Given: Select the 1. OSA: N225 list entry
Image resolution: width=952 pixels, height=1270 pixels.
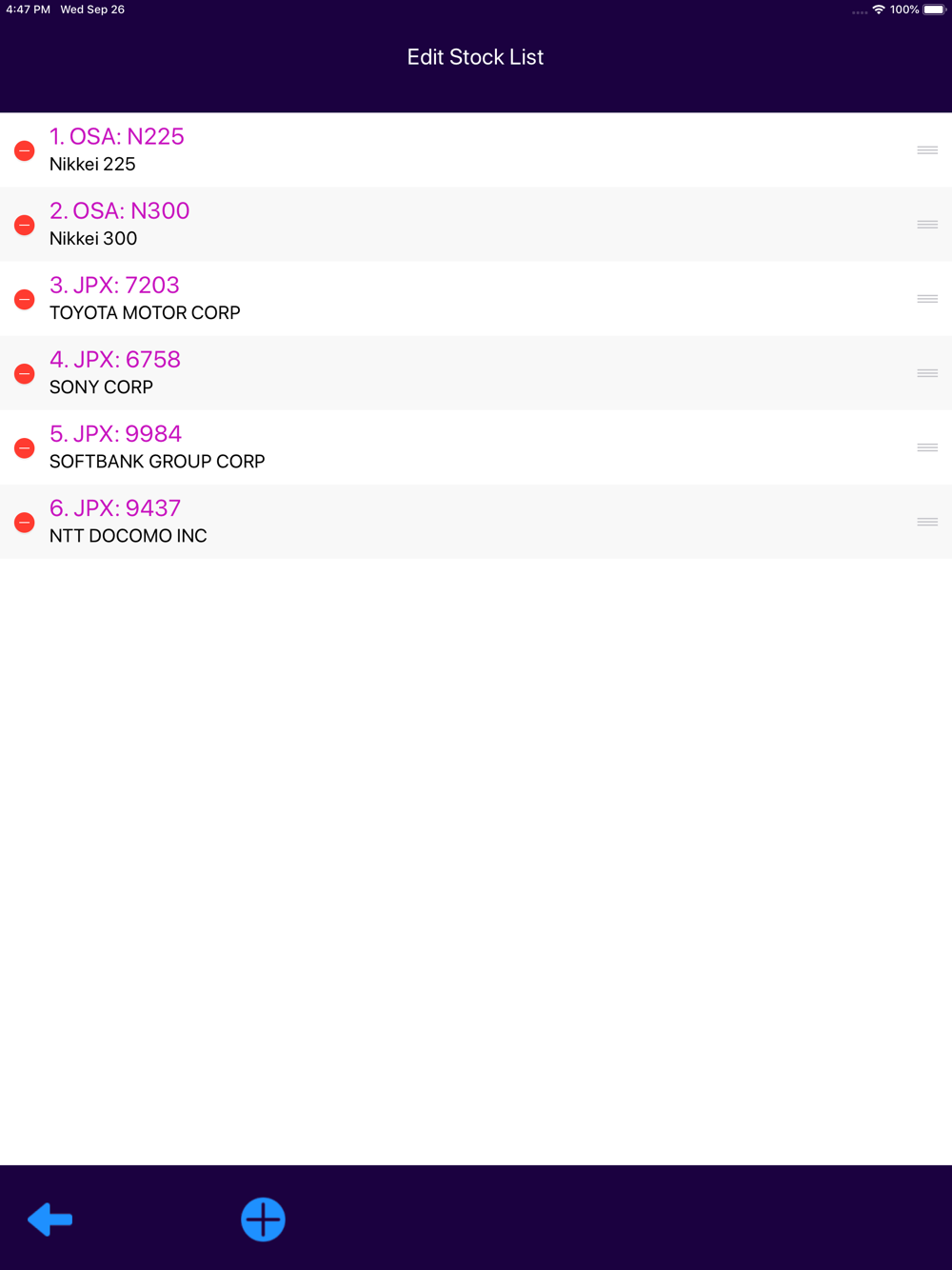Looking at the screenshot, I should (476, 150).
